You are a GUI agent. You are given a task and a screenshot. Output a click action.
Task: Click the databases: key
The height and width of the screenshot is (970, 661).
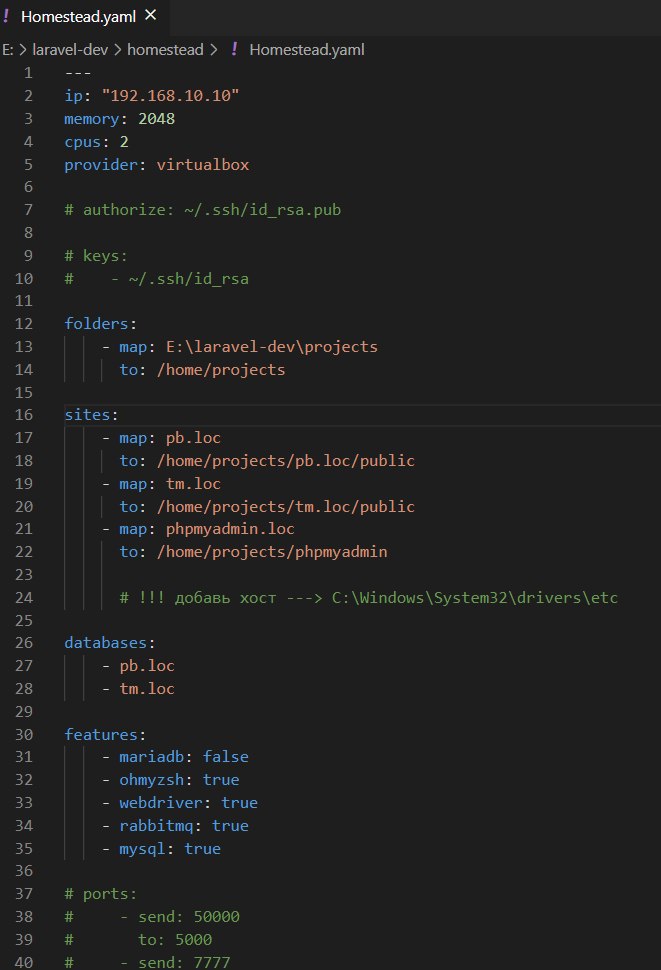[x=109, y=643]
